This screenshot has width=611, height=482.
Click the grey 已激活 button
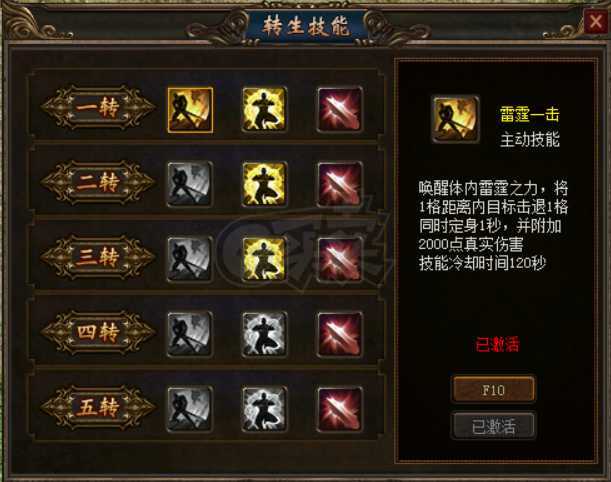click(493, 426)
